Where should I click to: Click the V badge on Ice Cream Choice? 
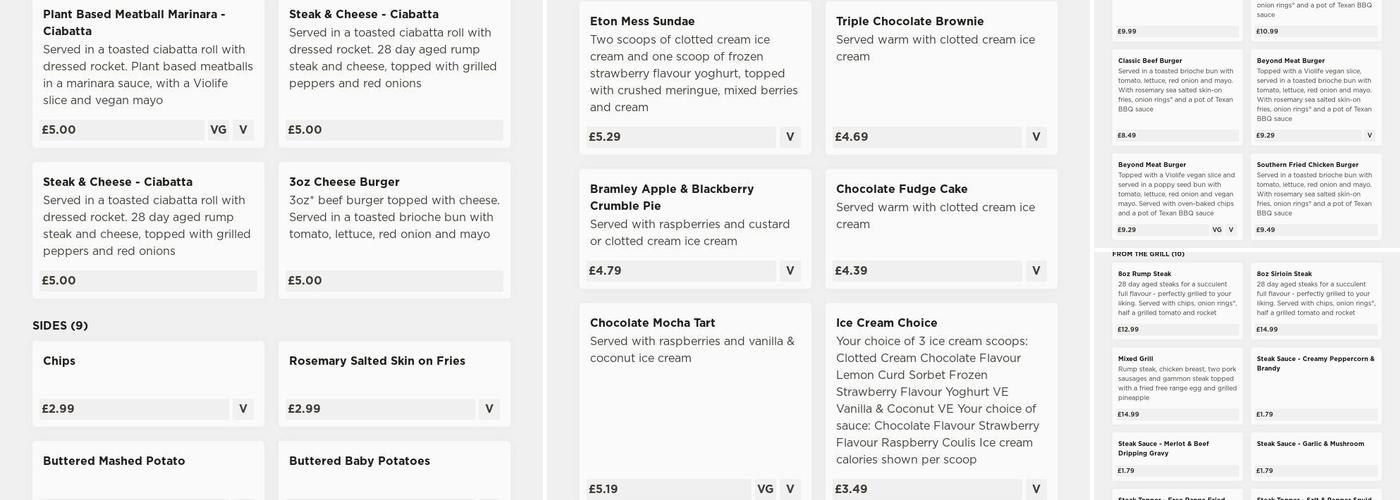coord(1036,489)
